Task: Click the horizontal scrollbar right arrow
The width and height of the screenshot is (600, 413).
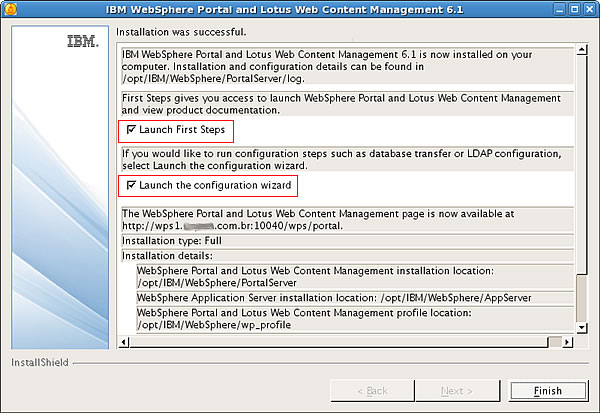Action: [567, 342]
